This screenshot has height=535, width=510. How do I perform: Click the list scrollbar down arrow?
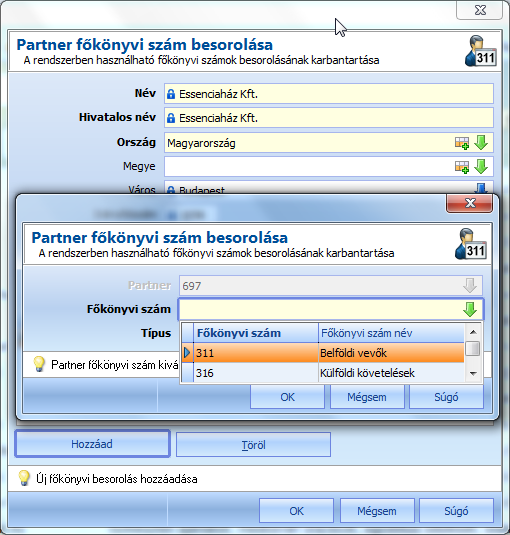coord(473,374)
